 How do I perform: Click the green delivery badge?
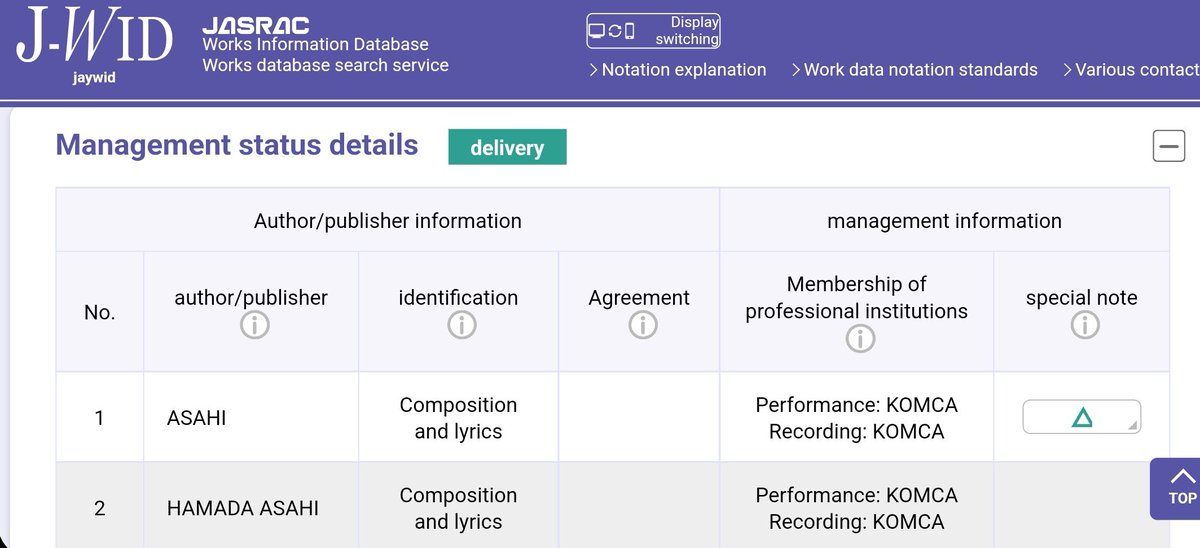[507, 147]
